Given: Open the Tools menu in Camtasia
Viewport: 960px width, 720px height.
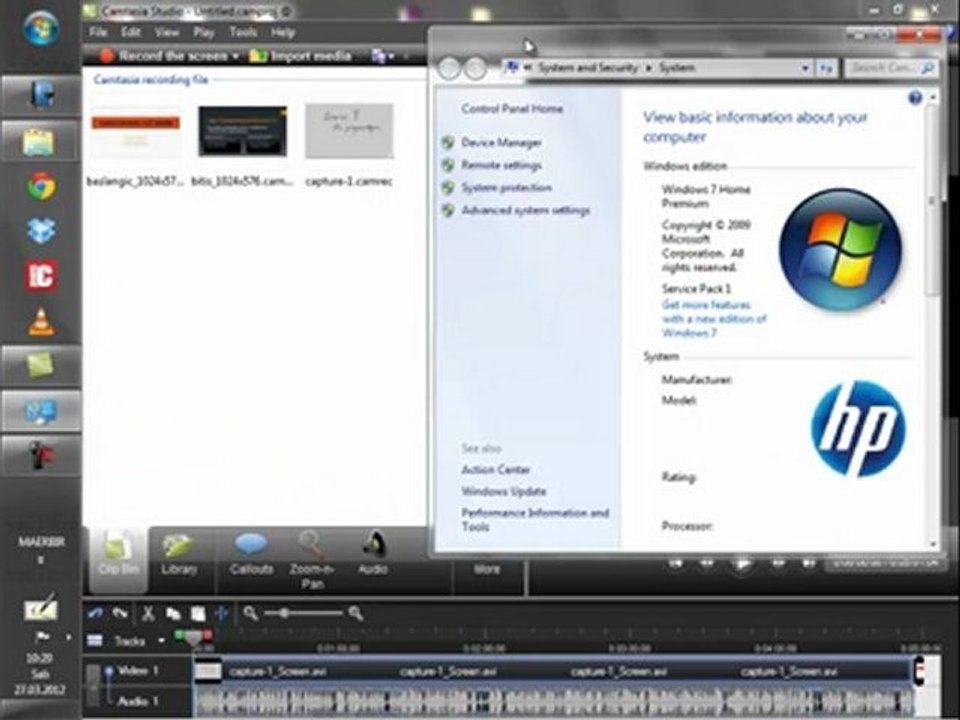Looking at the screenshot, I should pyautogui.click(x=242, y=32).
